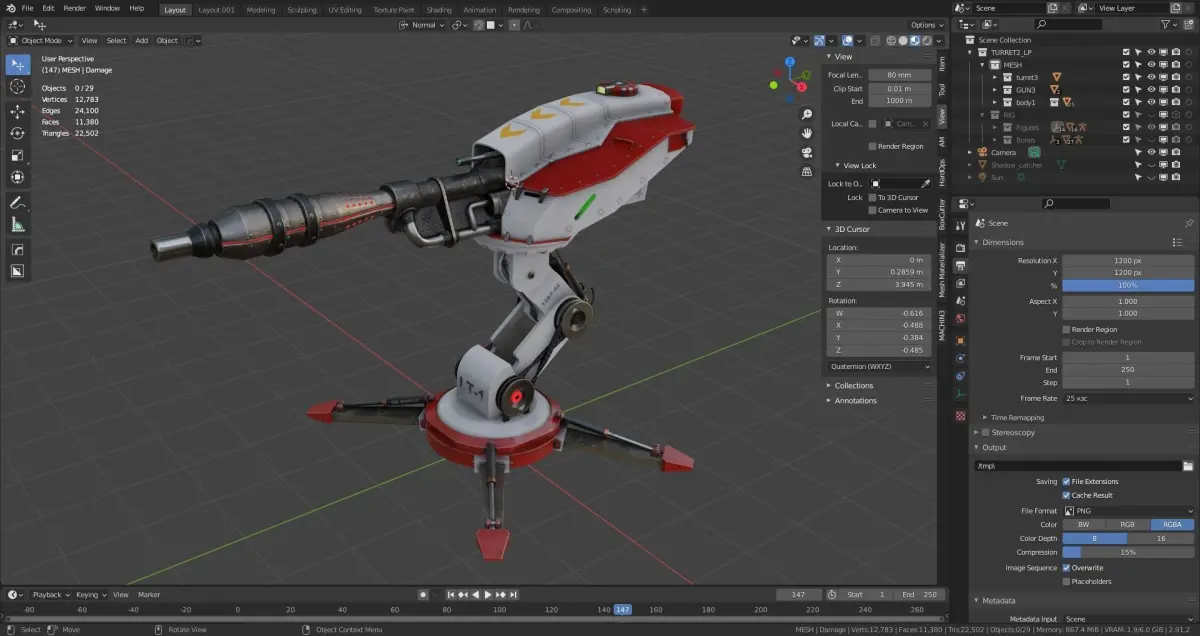1200x636 pixels.
Task: Activate the Rotate tool
Action: [x=17, y=133]
